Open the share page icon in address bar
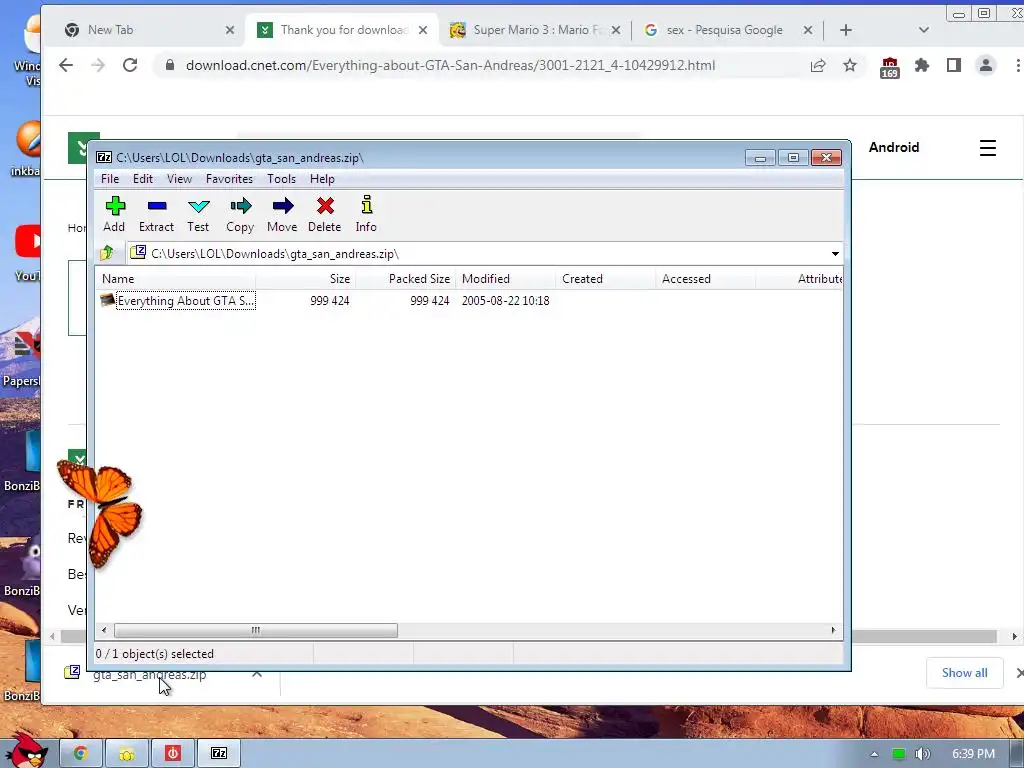 [x=818, y=65]
